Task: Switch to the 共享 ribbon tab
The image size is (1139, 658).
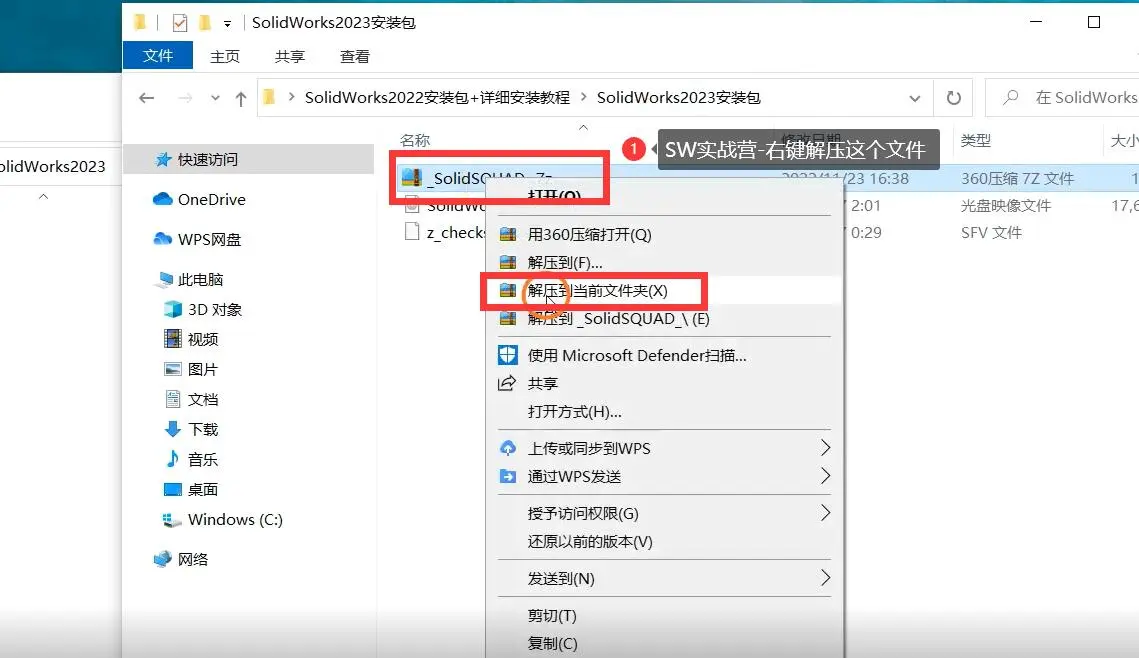Action: point(289,57)
